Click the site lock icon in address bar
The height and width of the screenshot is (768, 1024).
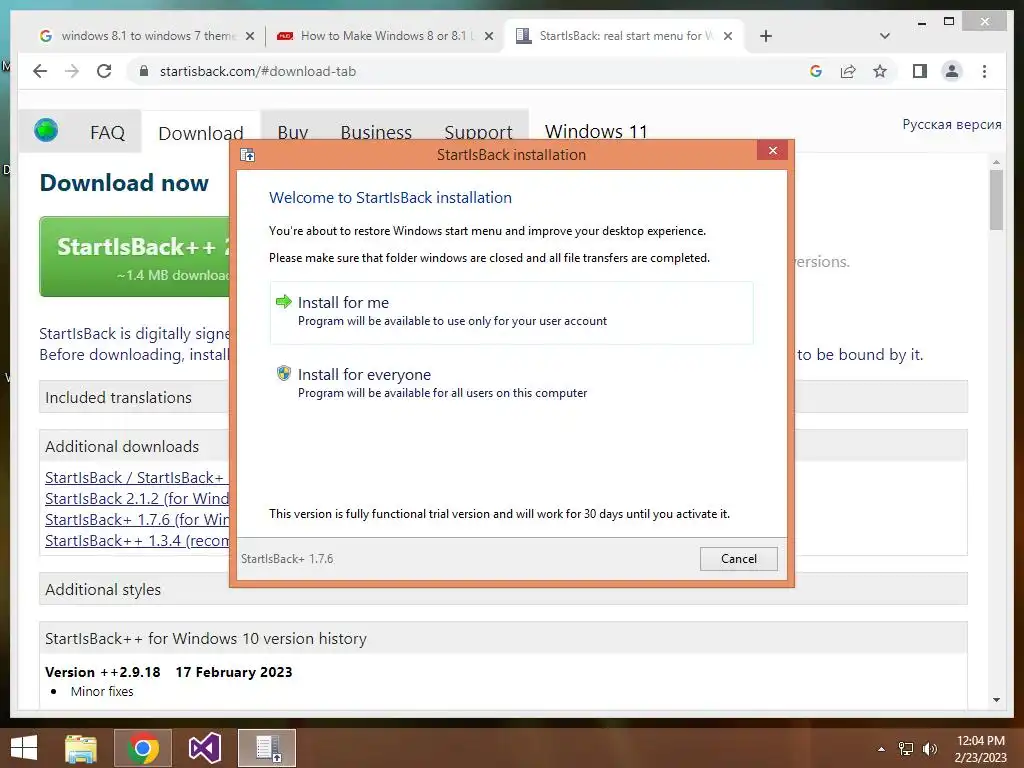[144, 71]
